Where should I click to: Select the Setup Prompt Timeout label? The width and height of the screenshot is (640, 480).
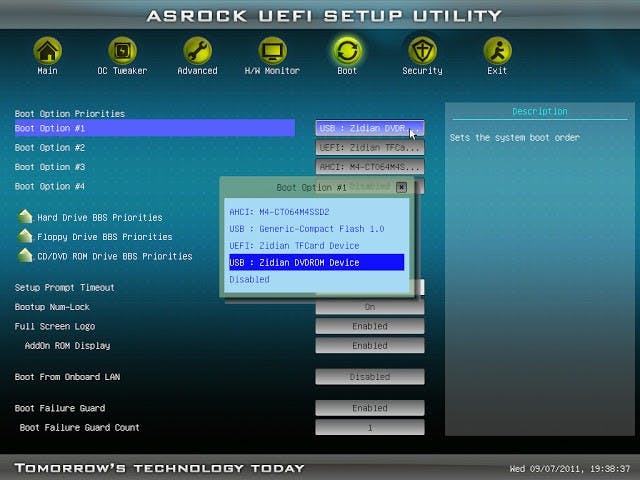pyautogui.click(x=64, y=287)
